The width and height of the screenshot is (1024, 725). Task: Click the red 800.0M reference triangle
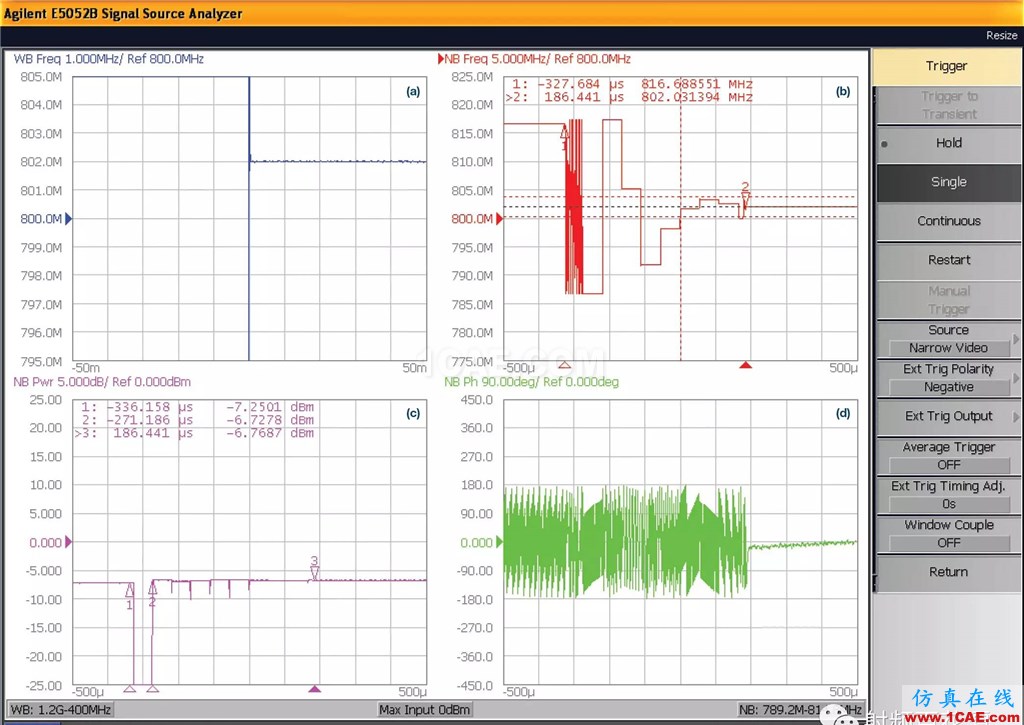[x=500, y=219]
